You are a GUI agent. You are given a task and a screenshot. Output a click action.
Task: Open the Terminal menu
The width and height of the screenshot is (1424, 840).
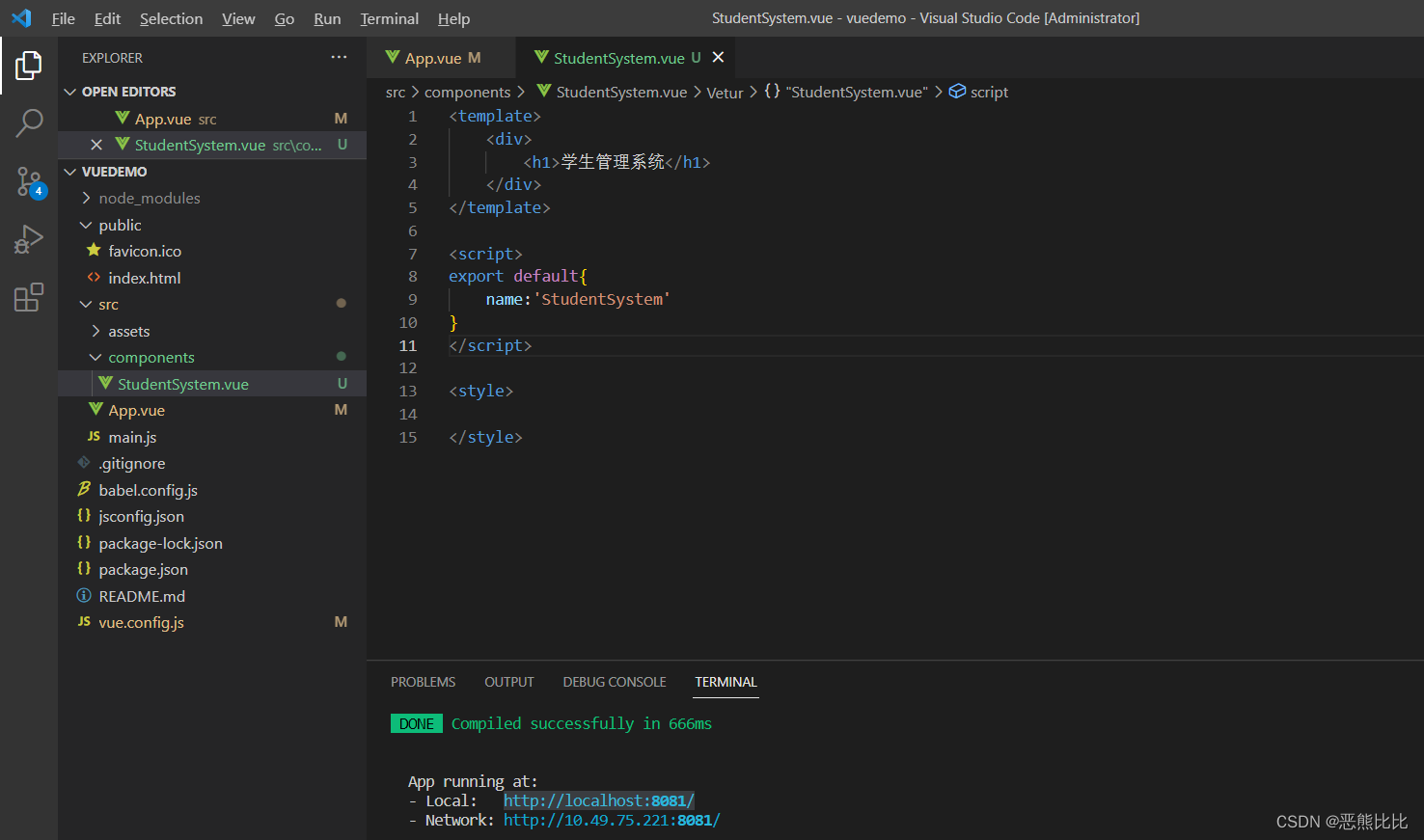tap(390, 18)
